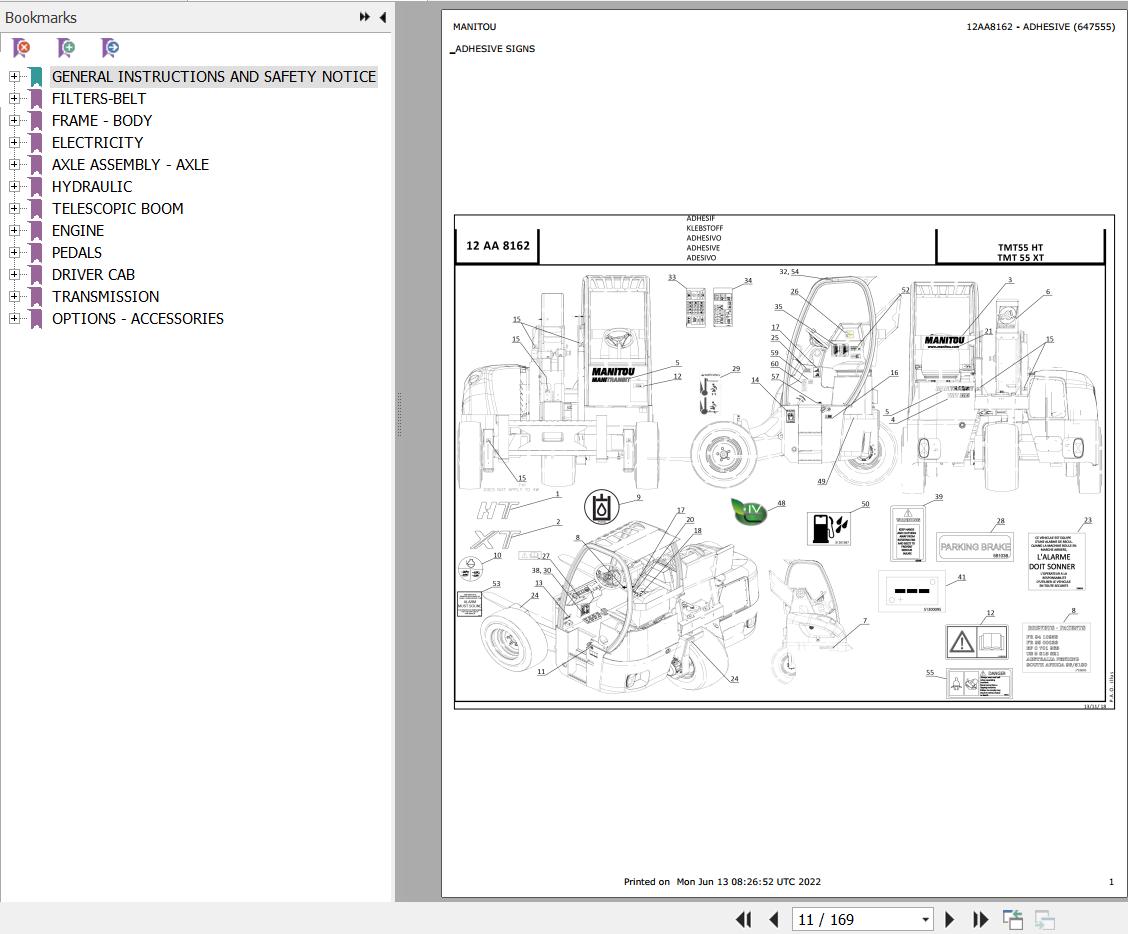Click the "12AA8162 - ADHESIVE (647555)" header text
The image size is (1128, 934).
(x=1040, y=27)
